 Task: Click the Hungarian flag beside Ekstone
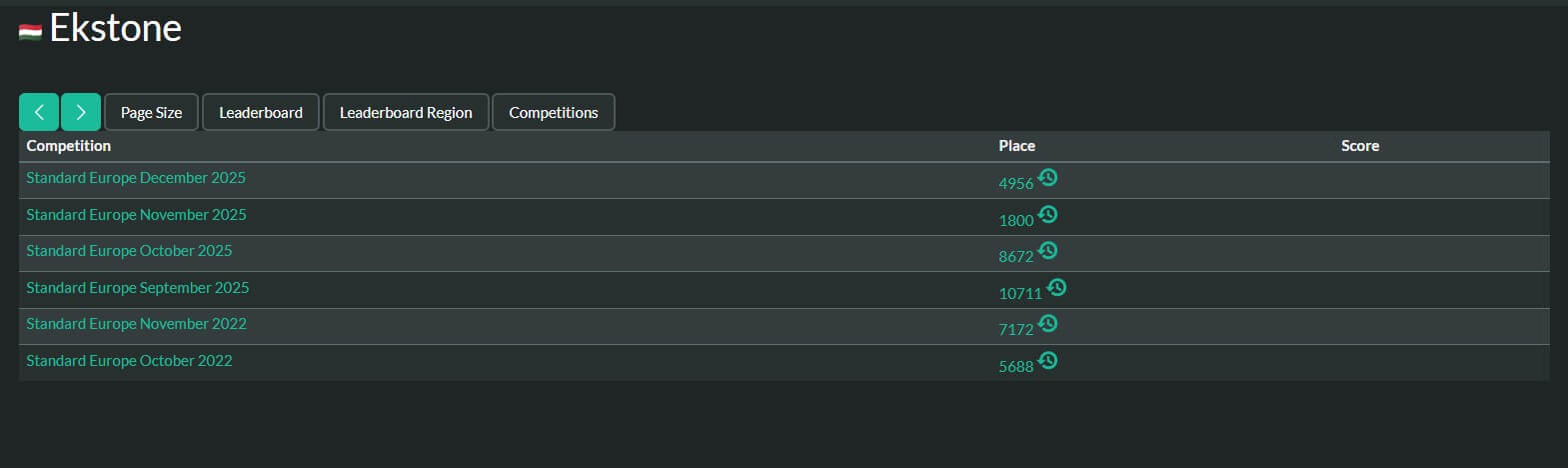click(30, 33)
